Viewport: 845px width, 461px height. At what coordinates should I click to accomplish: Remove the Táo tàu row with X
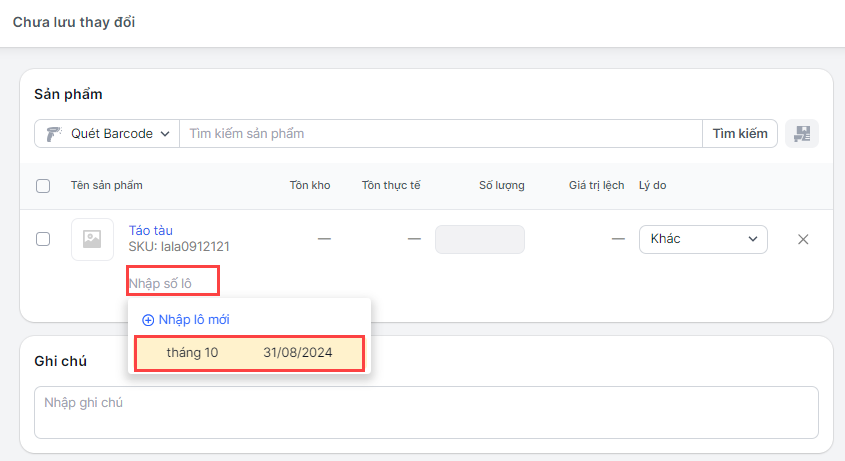pos(803,239)
